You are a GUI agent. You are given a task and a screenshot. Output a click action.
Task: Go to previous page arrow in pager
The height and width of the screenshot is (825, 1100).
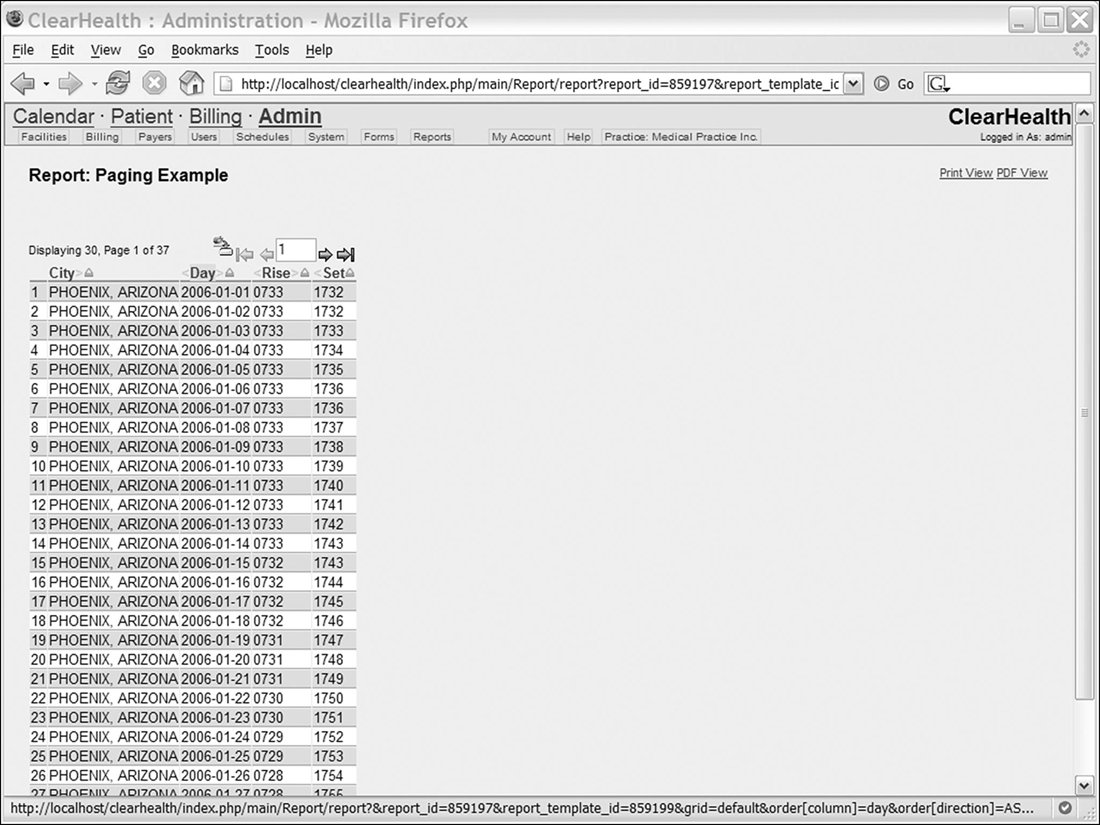267,255
